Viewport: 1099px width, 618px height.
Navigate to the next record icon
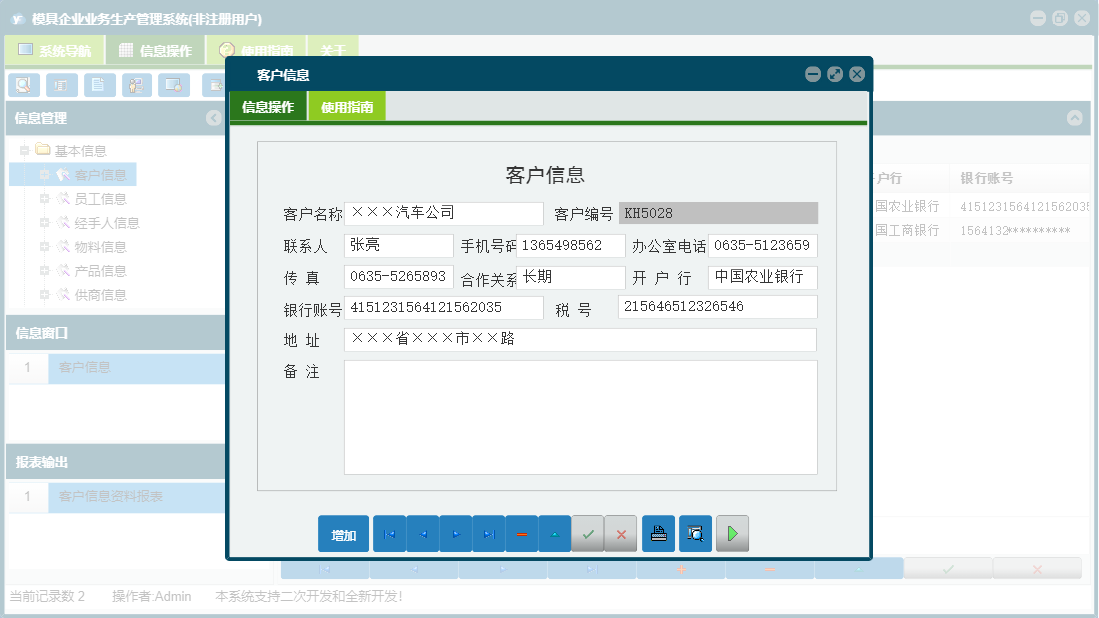pos(456,533)
